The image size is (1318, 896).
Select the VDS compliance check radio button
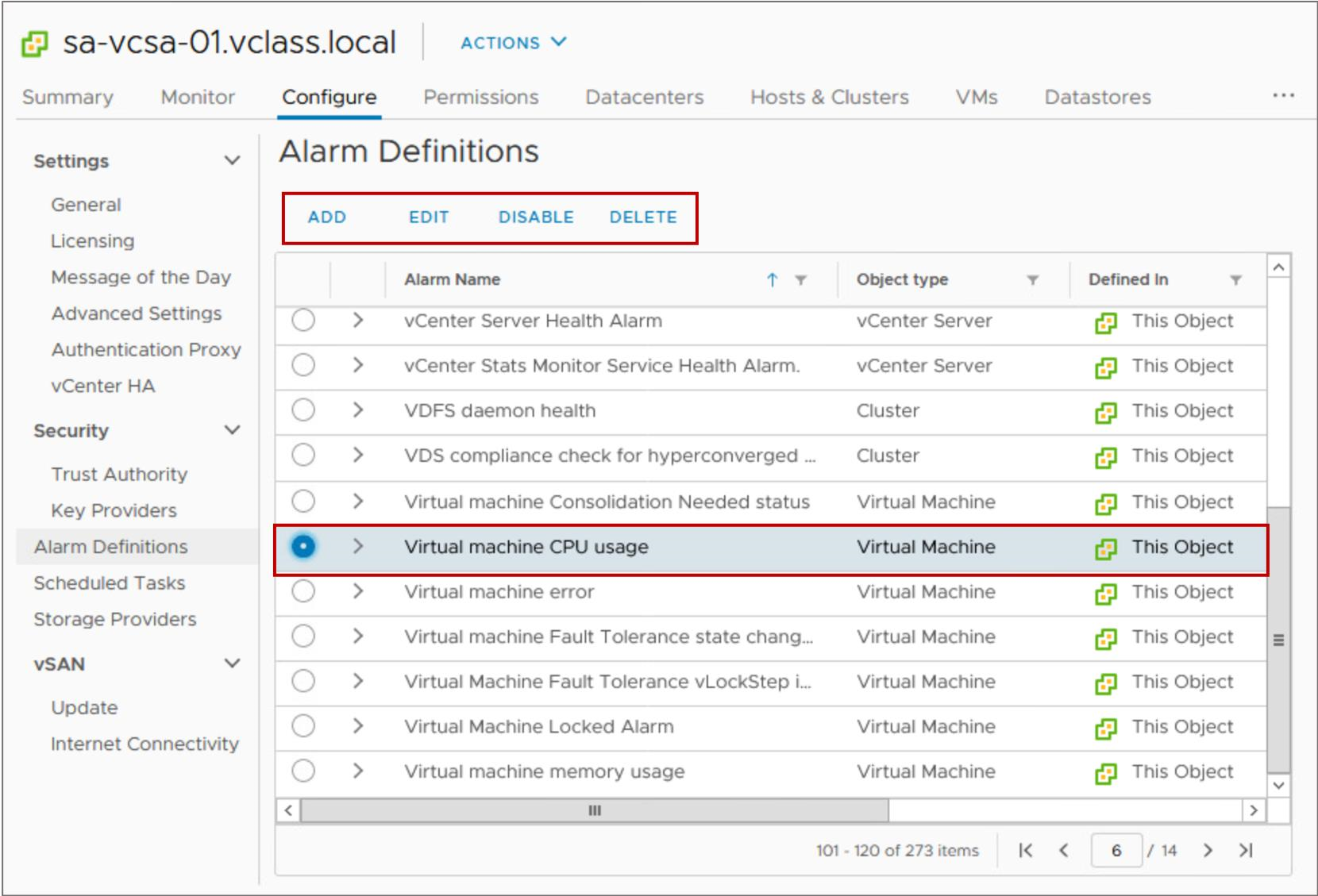(303, 456)
